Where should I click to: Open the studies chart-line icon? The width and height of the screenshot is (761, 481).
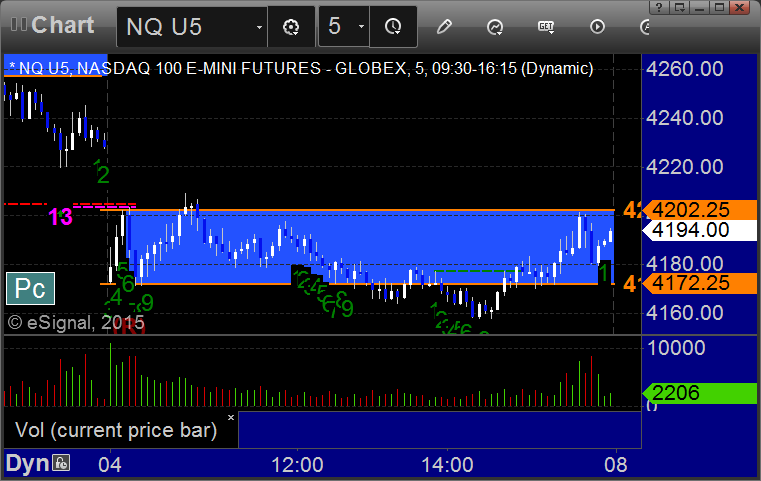(495, 27)
